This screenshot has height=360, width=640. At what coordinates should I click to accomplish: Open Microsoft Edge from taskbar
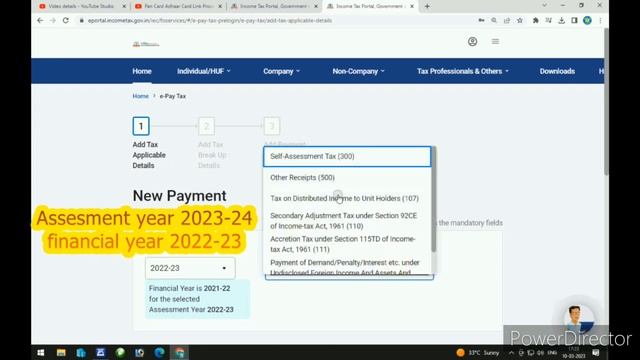(160, 353)
